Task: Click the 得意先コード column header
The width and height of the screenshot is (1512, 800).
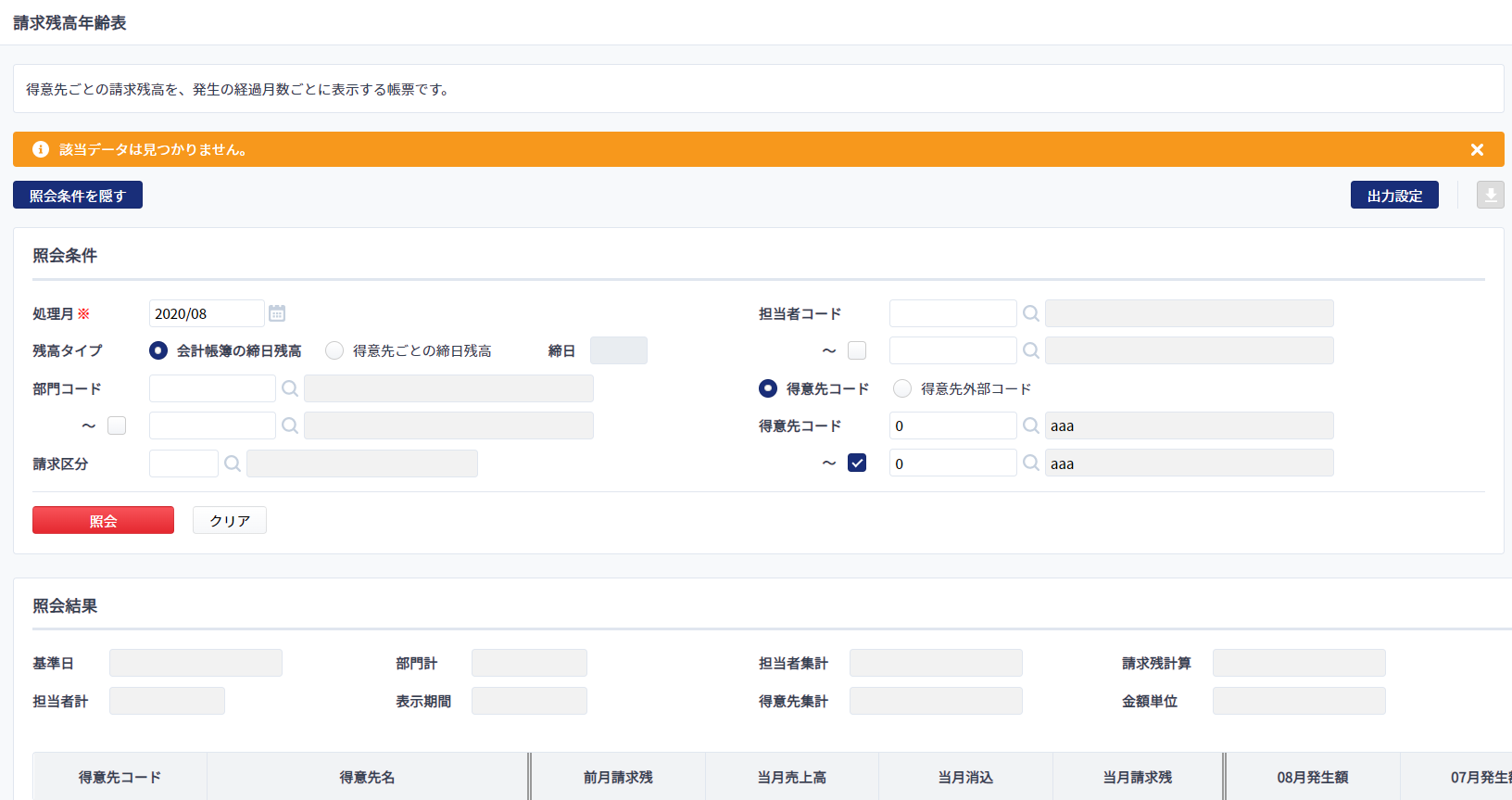Action: [x=120, y=777]
